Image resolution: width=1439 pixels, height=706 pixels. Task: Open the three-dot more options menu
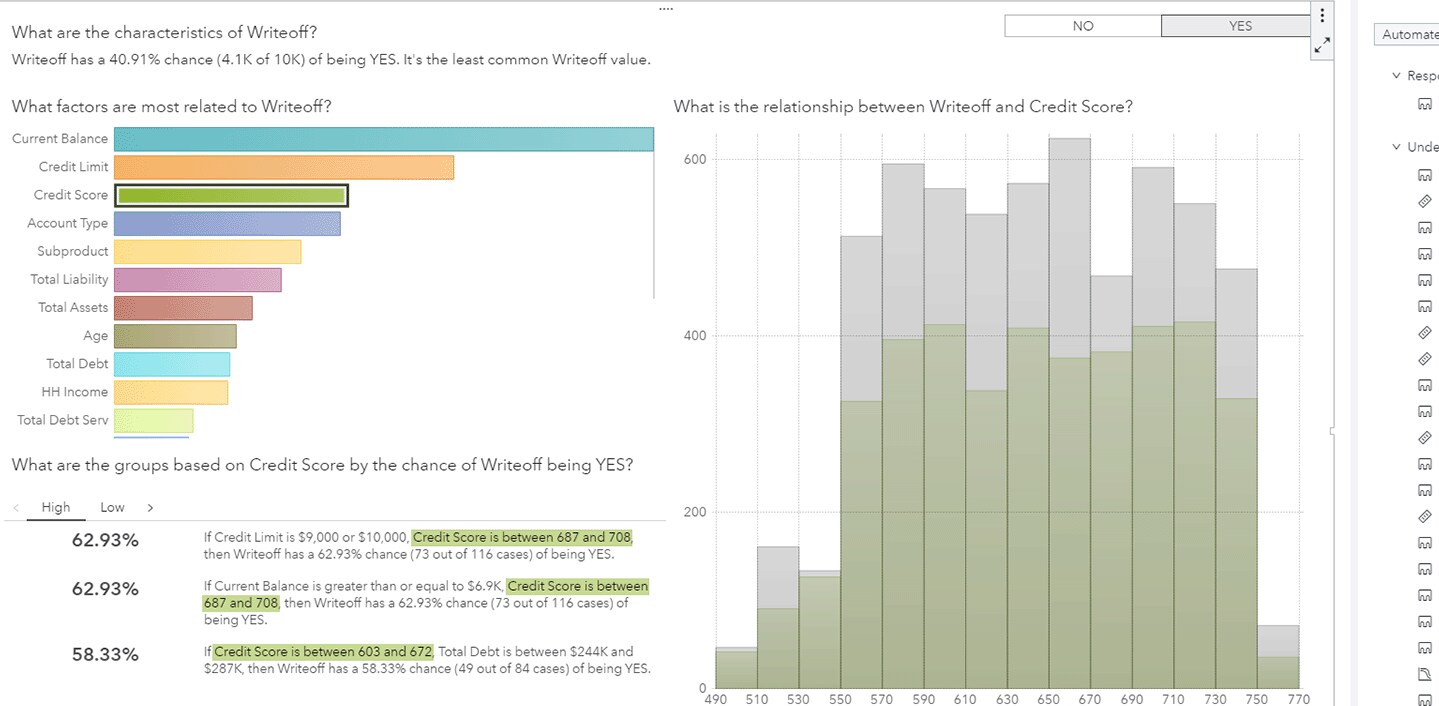[1322, 16]
